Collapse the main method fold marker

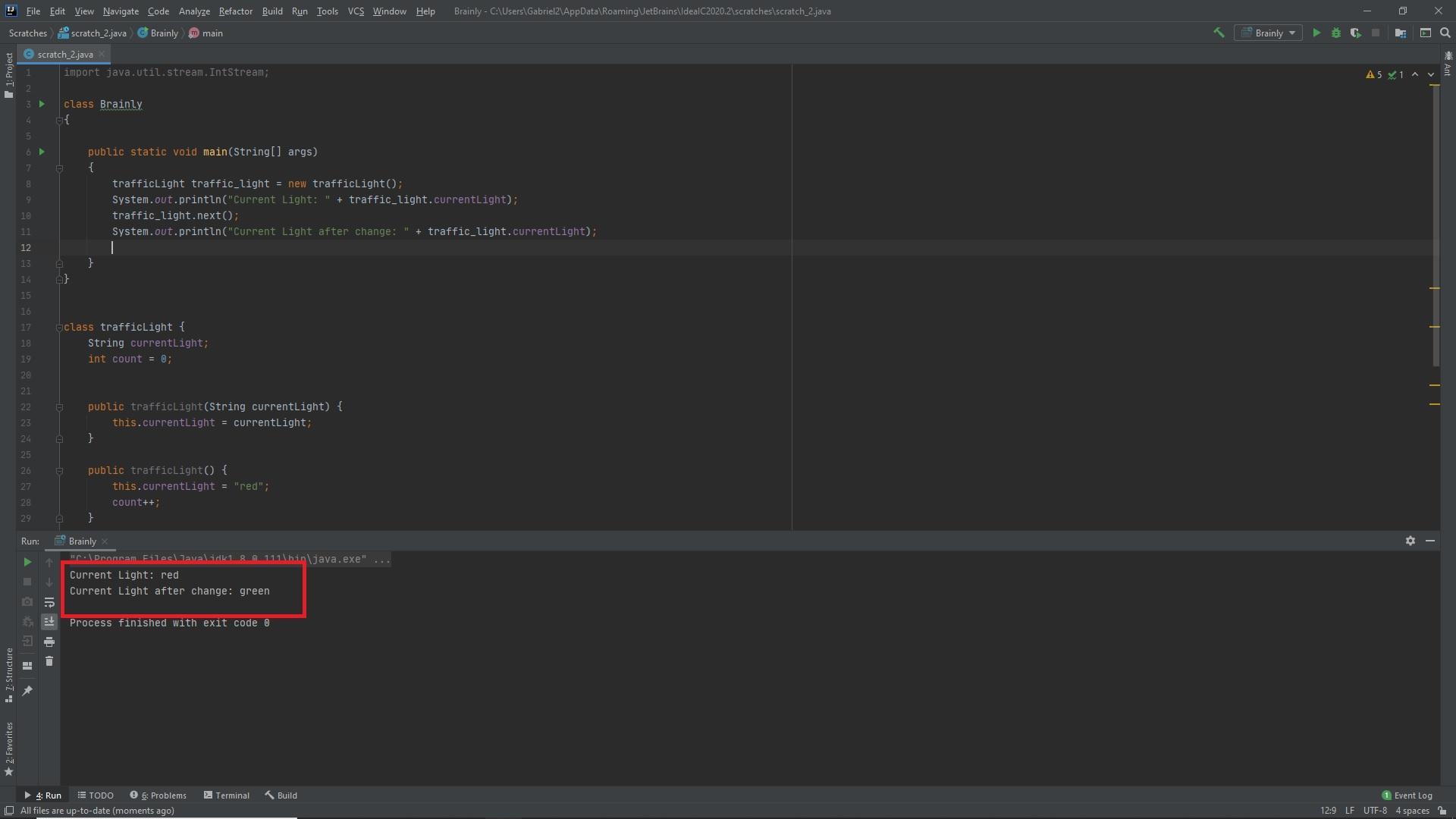pos(59,168)
